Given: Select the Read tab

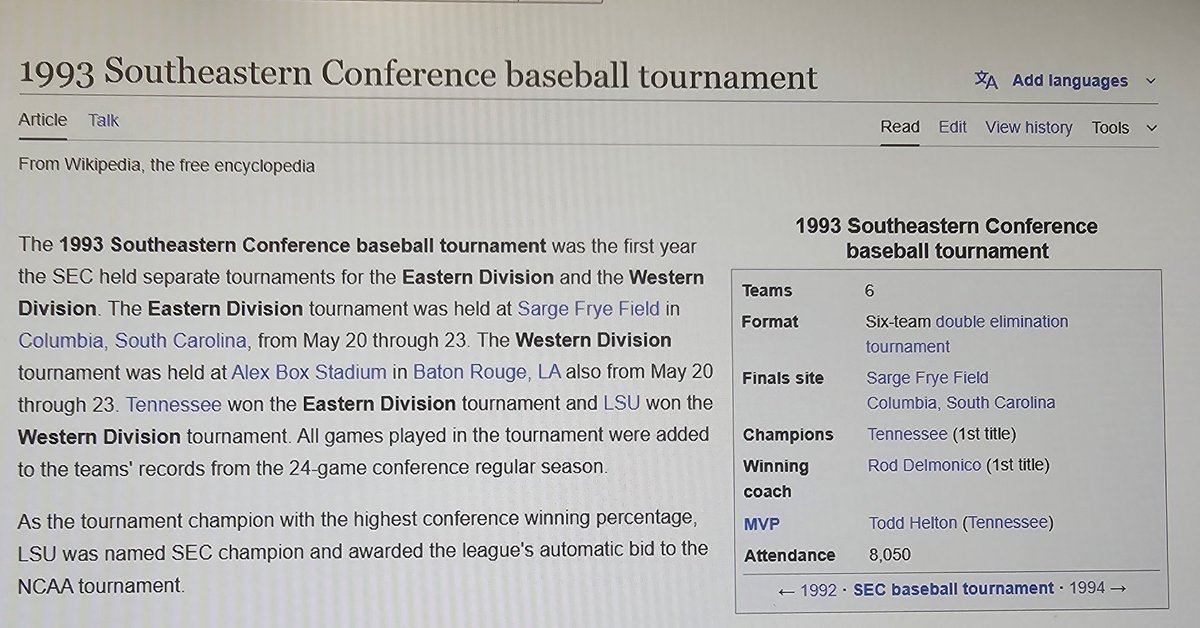Looking at the screenshot, I should point(900,127).
